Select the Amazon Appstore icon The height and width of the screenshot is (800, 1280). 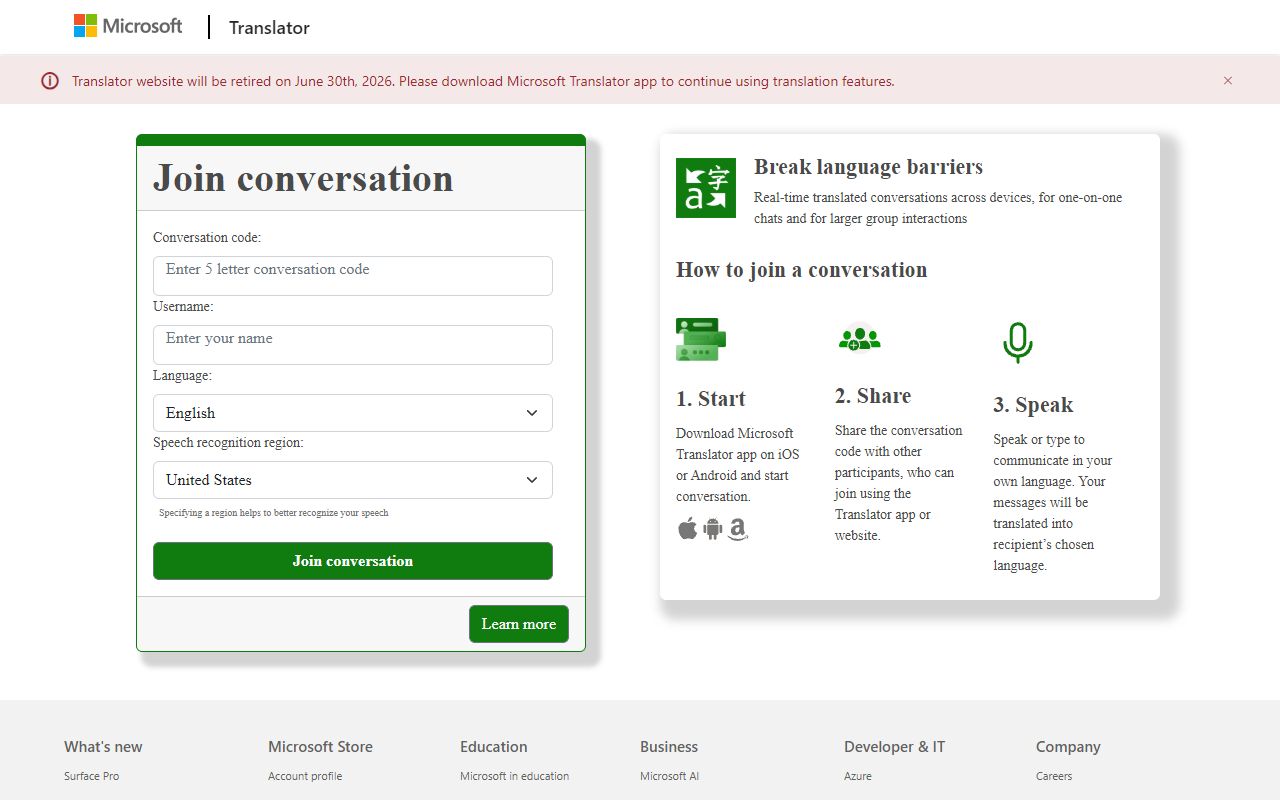coord(737,531)
